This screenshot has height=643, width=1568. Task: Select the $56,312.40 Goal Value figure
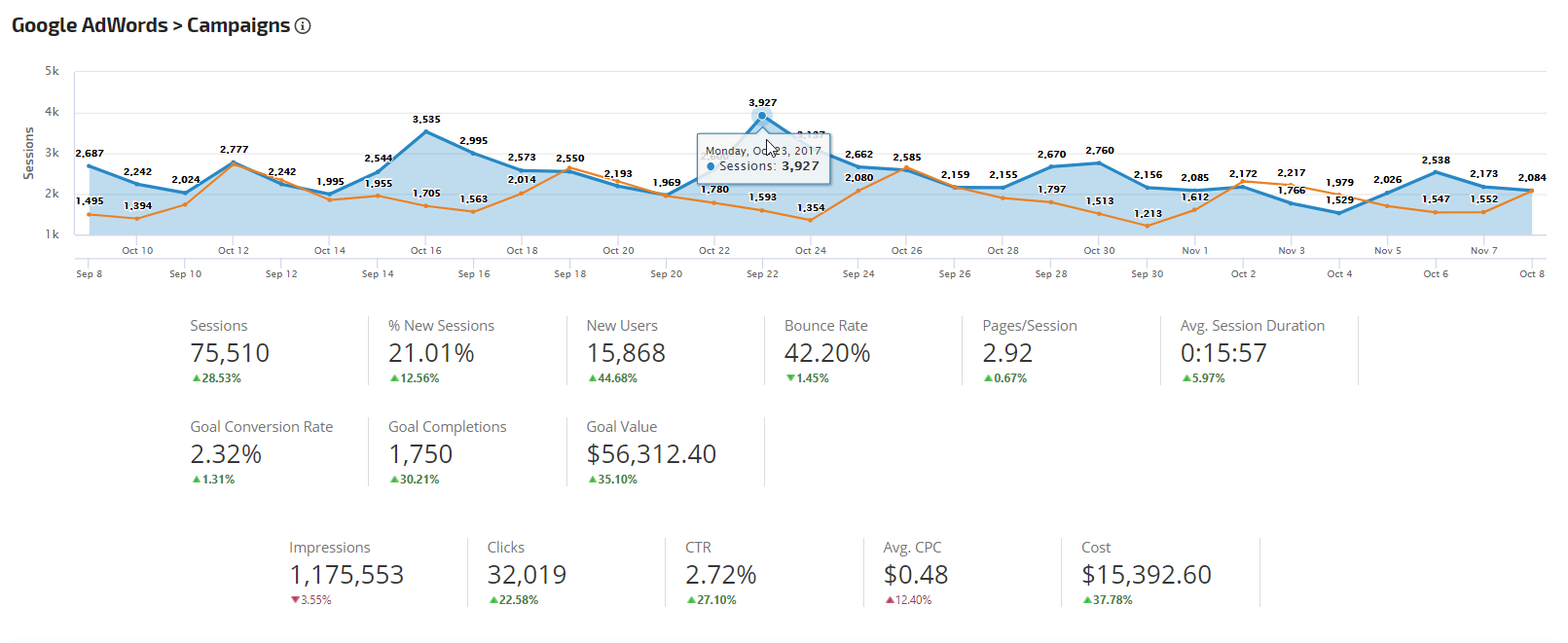(651, 454)
